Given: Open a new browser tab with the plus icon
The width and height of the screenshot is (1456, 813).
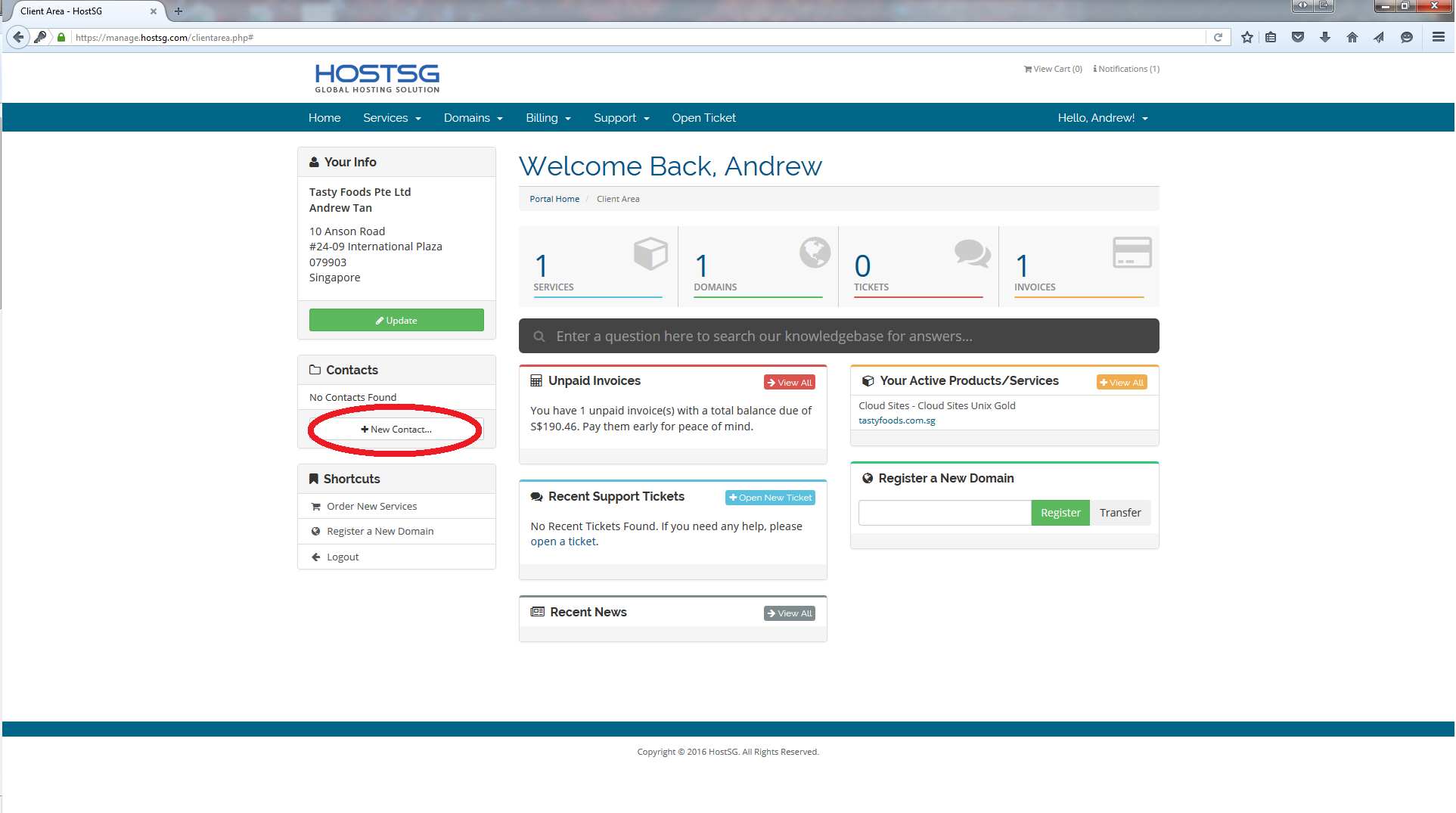Looking at the screenshot, I should pos(179,11).
